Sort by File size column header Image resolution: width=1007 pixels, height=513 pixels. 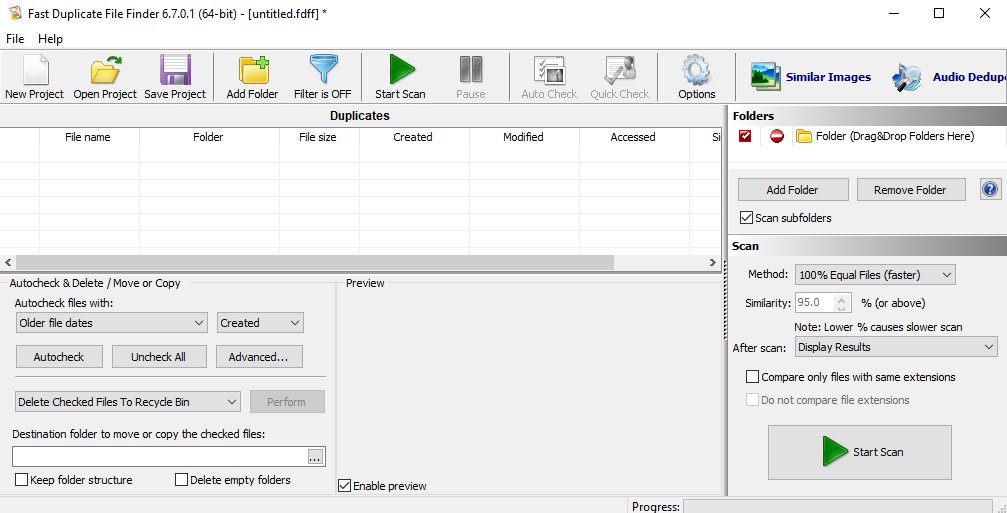tap(319, 137)
